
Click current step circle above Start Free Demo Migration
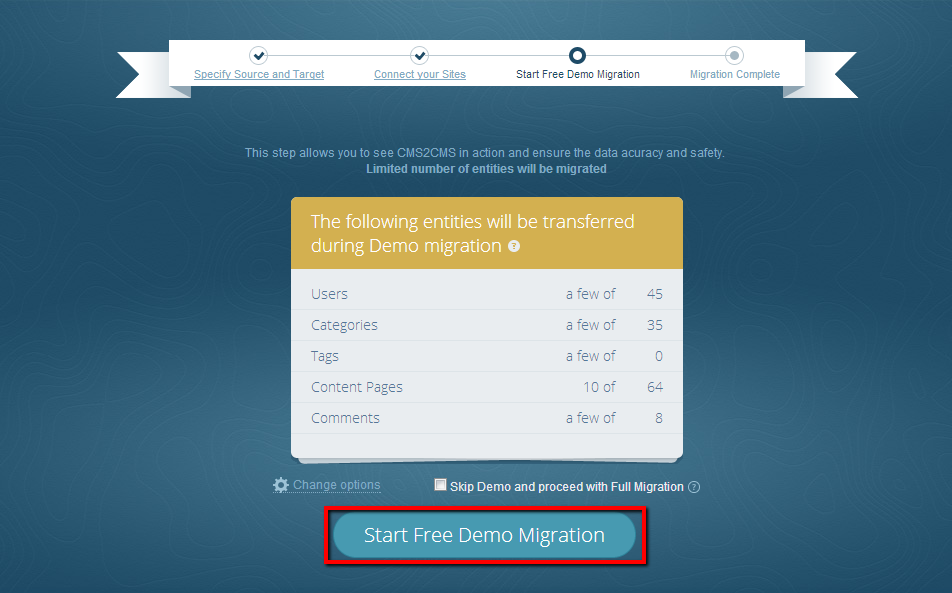click(x=577, y=55)
